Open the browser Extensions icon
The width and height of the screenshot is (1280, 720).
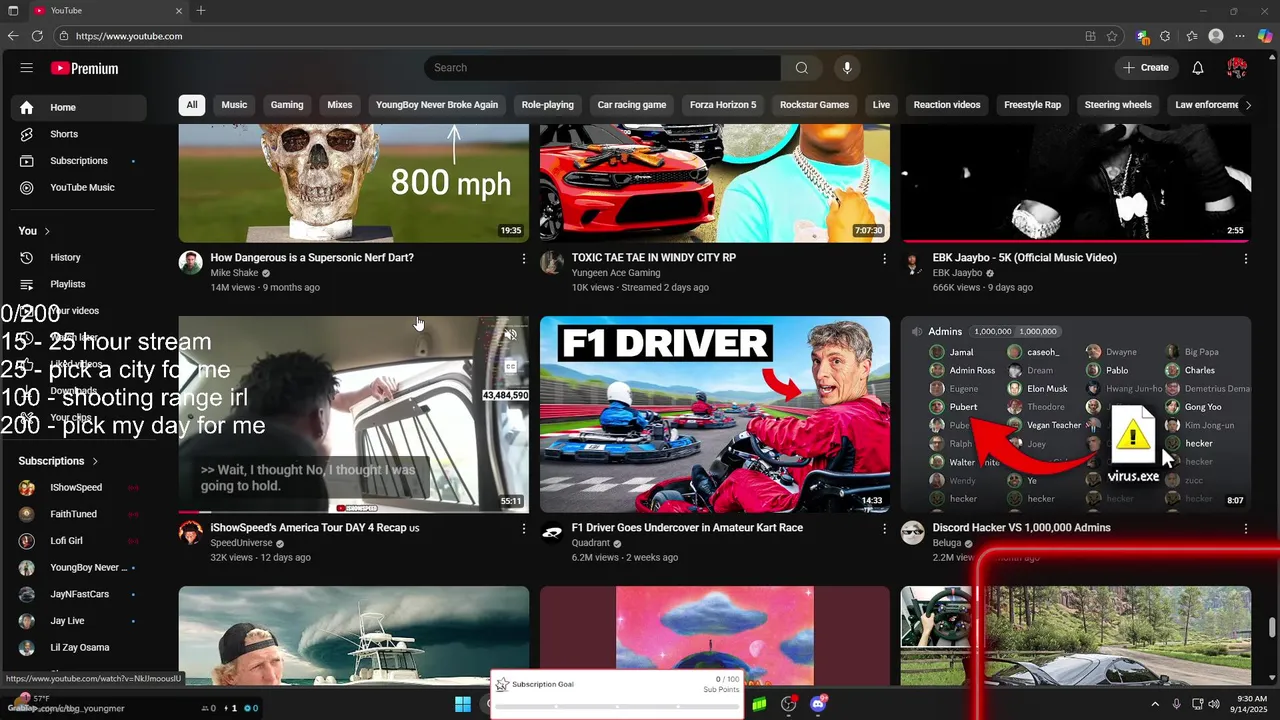tap(1165, 36)
